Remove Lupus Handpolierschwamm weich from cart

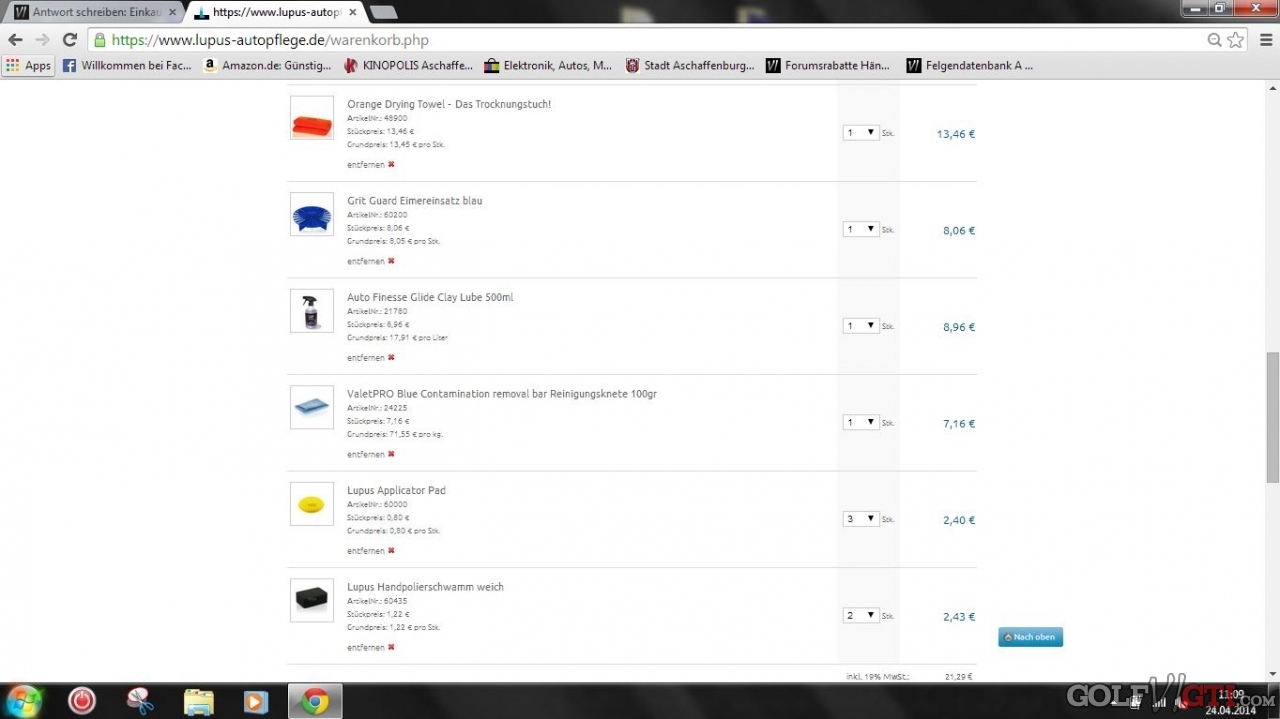(x=371, y=647)
